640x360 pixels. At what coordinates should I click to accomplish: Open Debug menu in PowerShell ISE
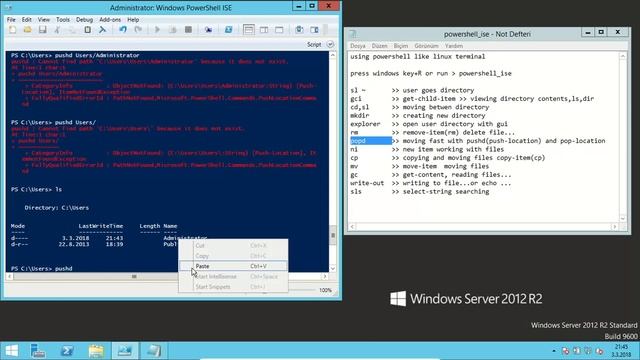tap(84, 20)
